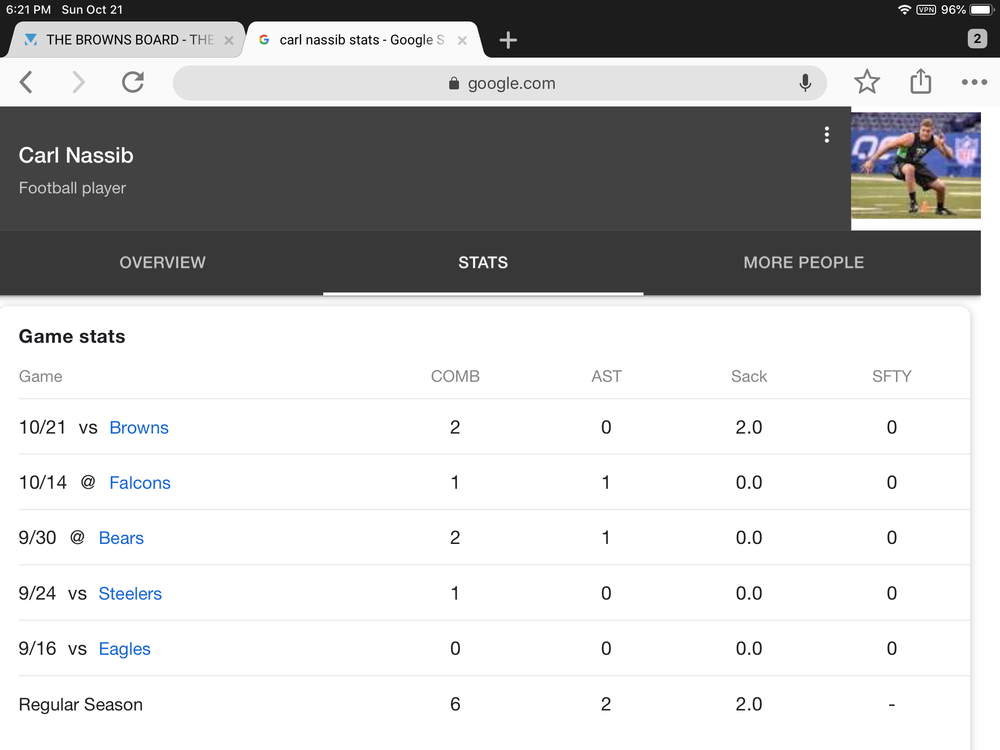Open the browser three-dot menu
Image resolution: width=1000 pixels, height=750 pixels.
pyautogui.click(x=974, y=82)
